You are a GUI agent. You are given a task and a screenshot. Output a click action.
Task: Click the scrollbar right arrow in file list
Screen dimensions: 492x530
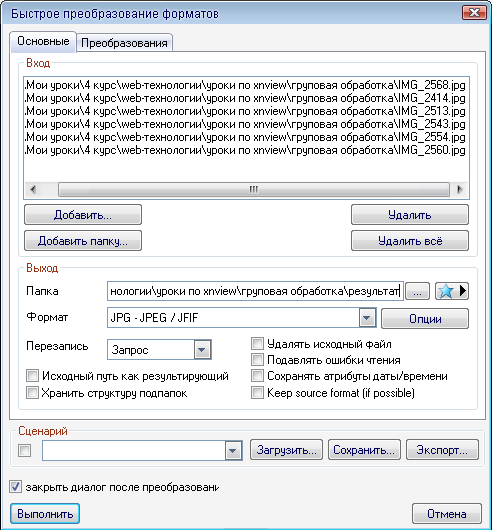[x=460, y=189]
